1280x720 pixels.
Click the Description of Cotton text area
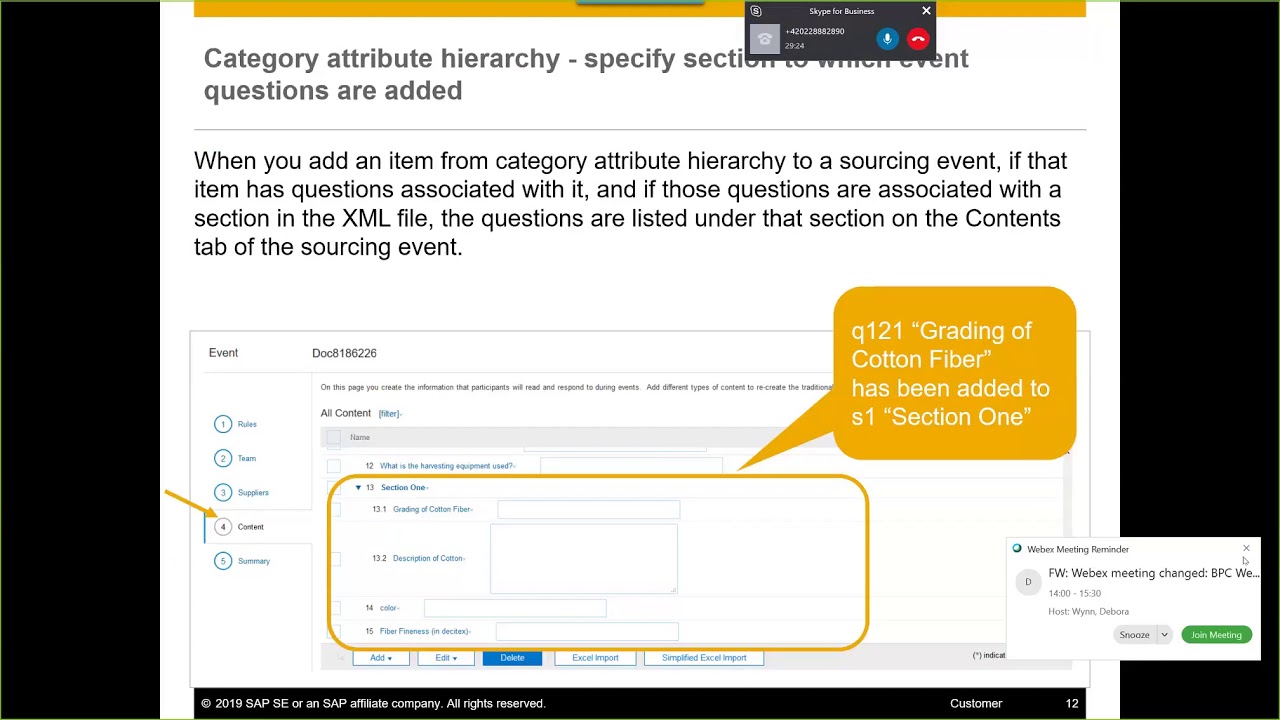(x=584, y=558)
